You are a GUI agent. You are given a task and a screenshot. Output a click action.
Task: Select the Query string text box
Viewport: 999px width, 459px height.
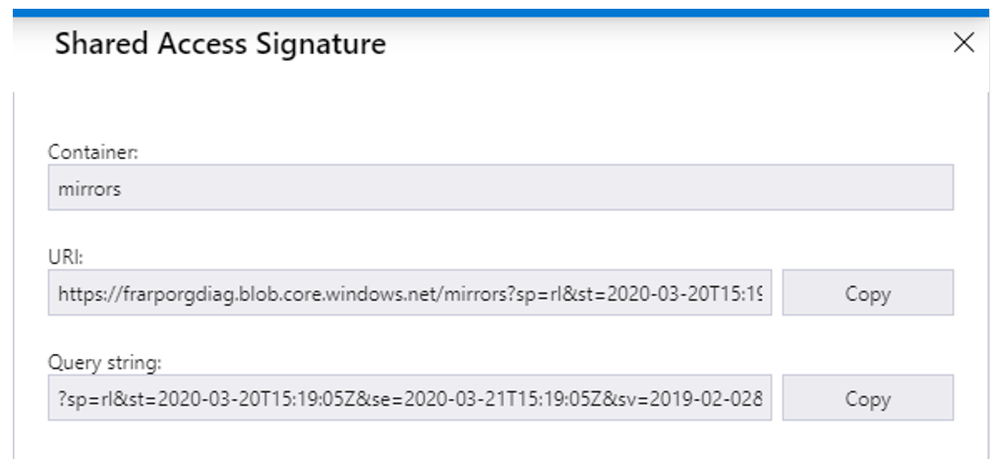pos(410,398)
